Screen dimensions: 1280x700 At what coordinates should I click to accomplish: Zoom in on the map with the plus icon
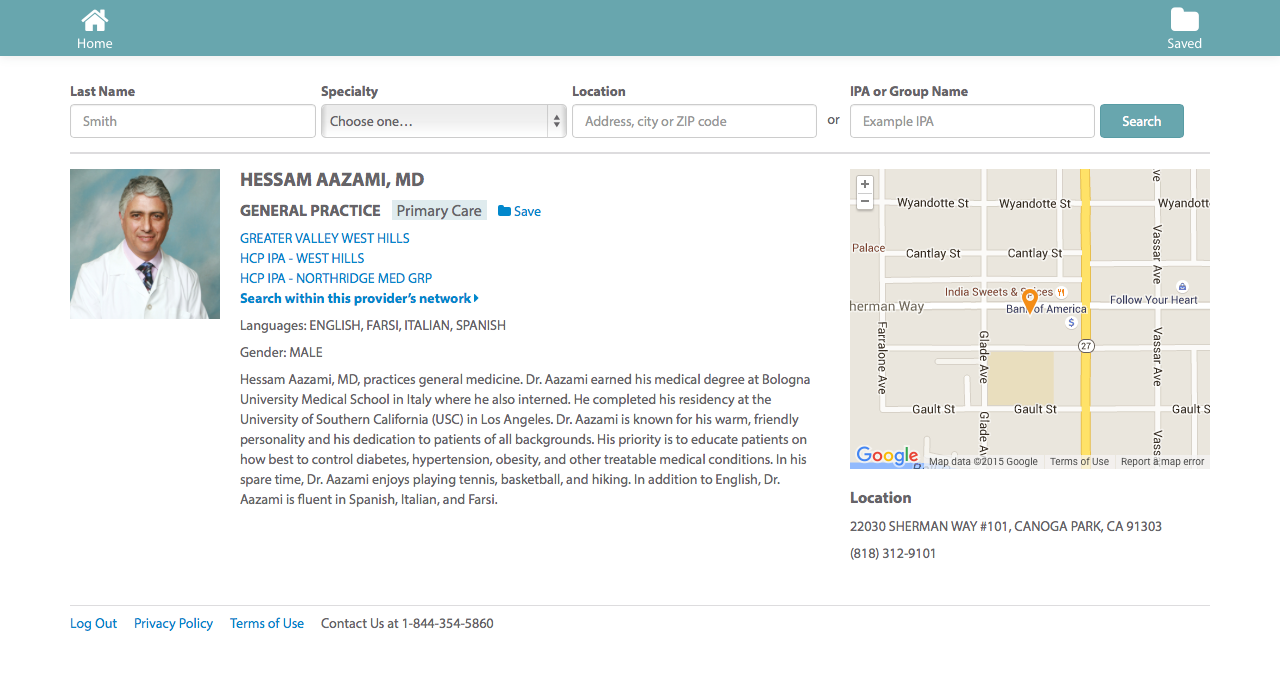pyautogui.click(x=864, y=184)
